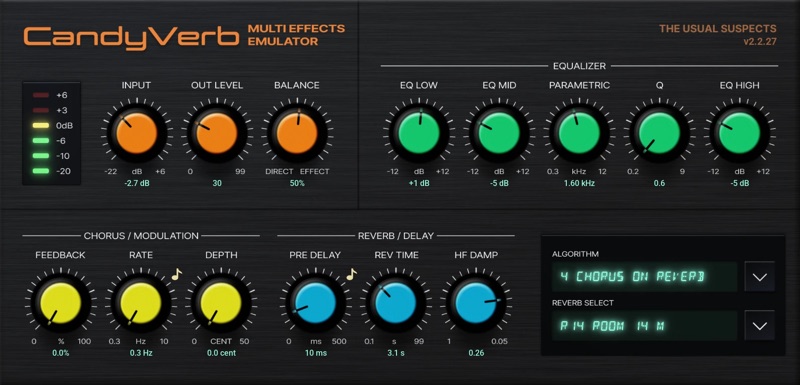The width and height of the screenshot is (800, 385).
Task: Click the FEEDBACK yellow knob
Action: (x=61, y=303)
